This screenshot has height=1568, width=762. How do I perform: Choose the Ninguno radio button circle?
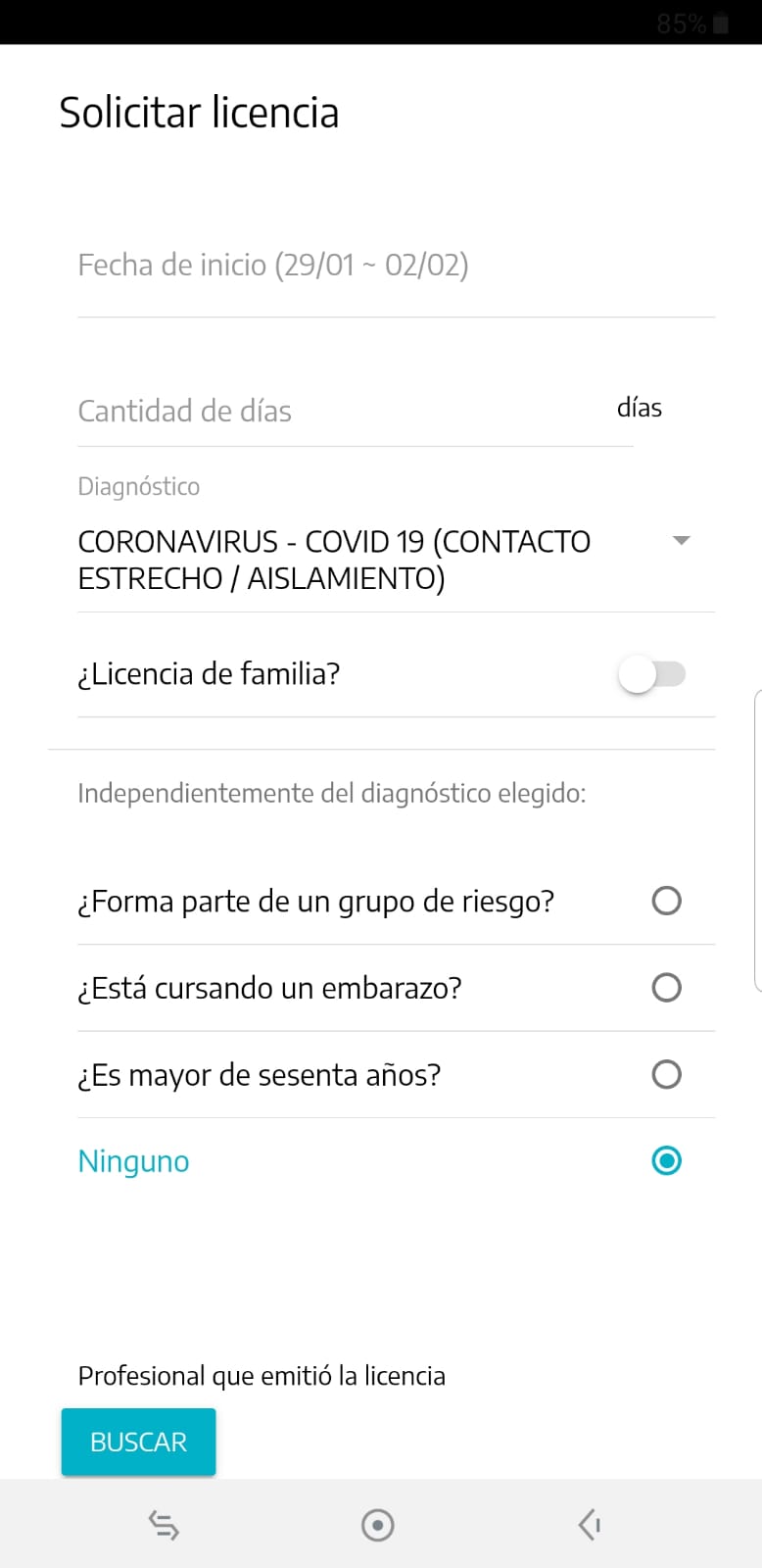pos(666,1160)
